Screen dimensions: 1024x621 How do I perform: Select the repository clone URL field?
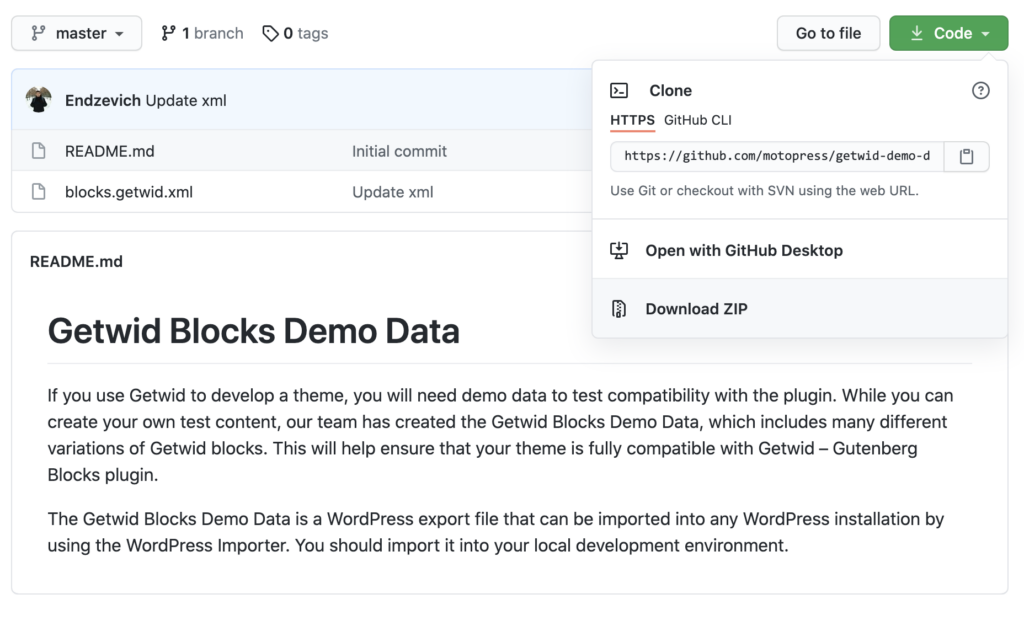coord(777,156)
